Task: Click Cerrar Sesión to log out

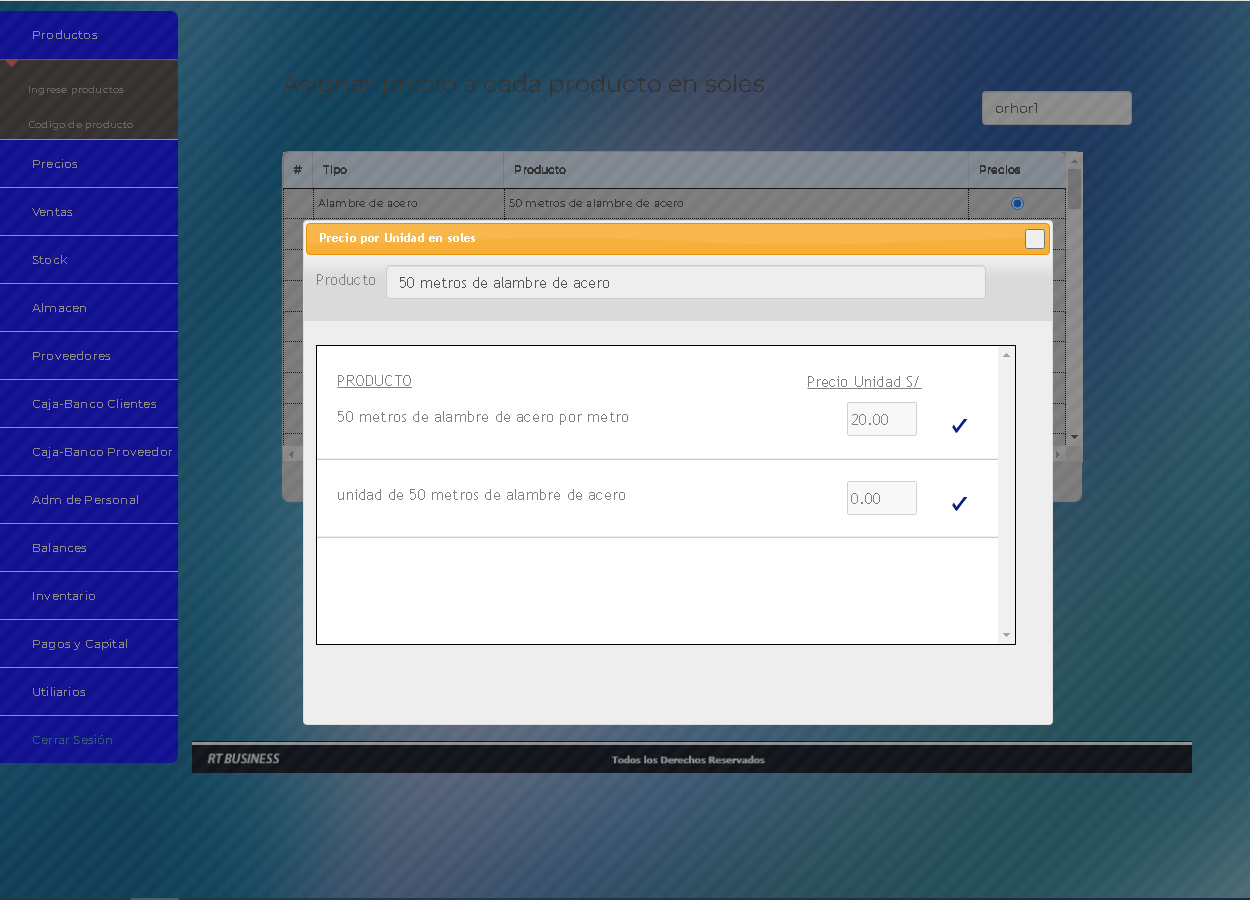Action: [x=72, y=740]
